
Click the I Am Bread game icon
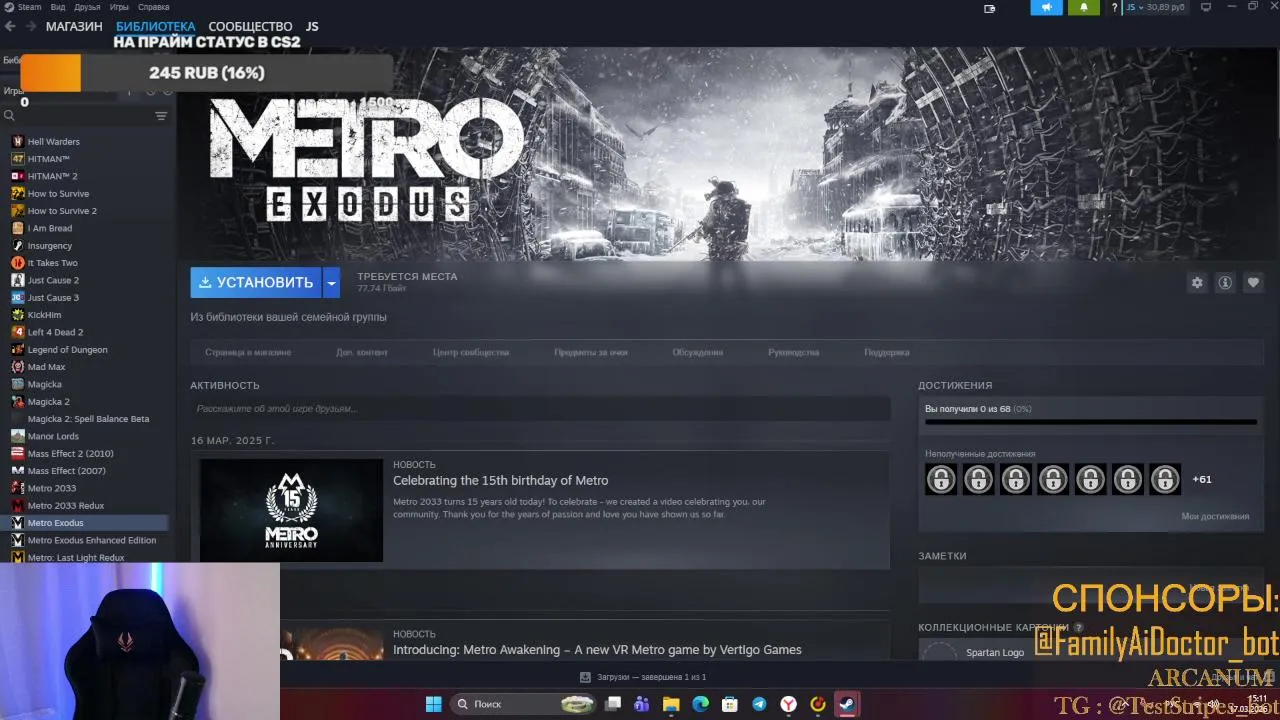tap(17, 228)
